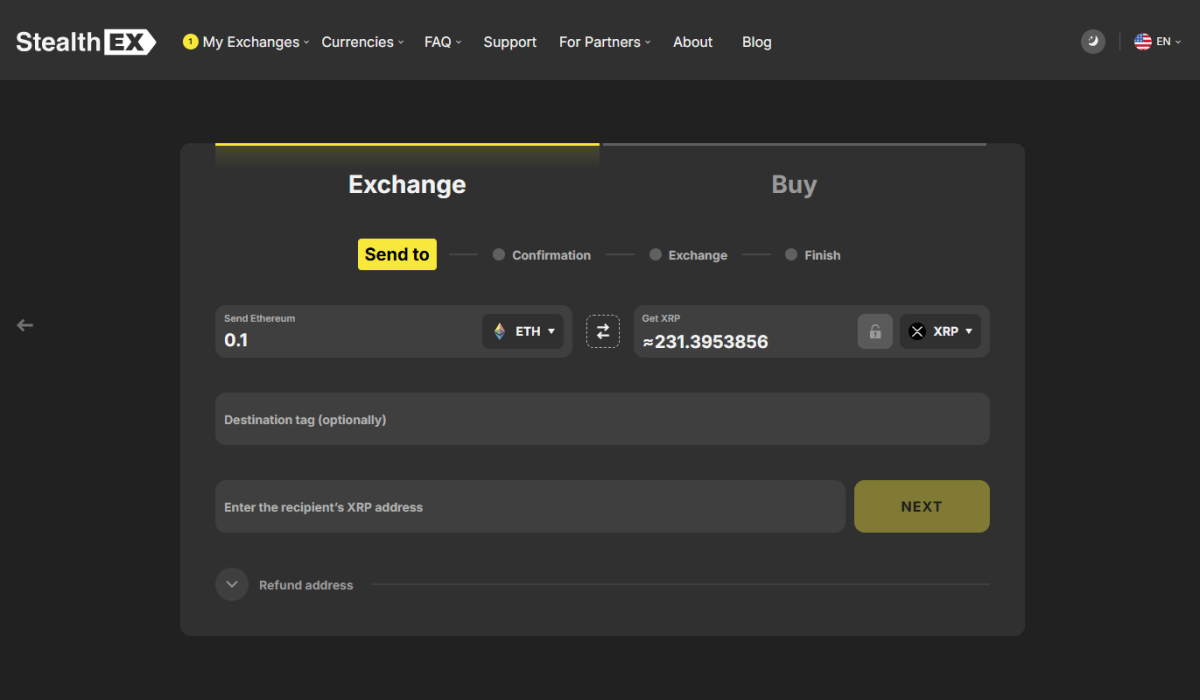Toggle the fixed rate lock icon

(875, 332)
